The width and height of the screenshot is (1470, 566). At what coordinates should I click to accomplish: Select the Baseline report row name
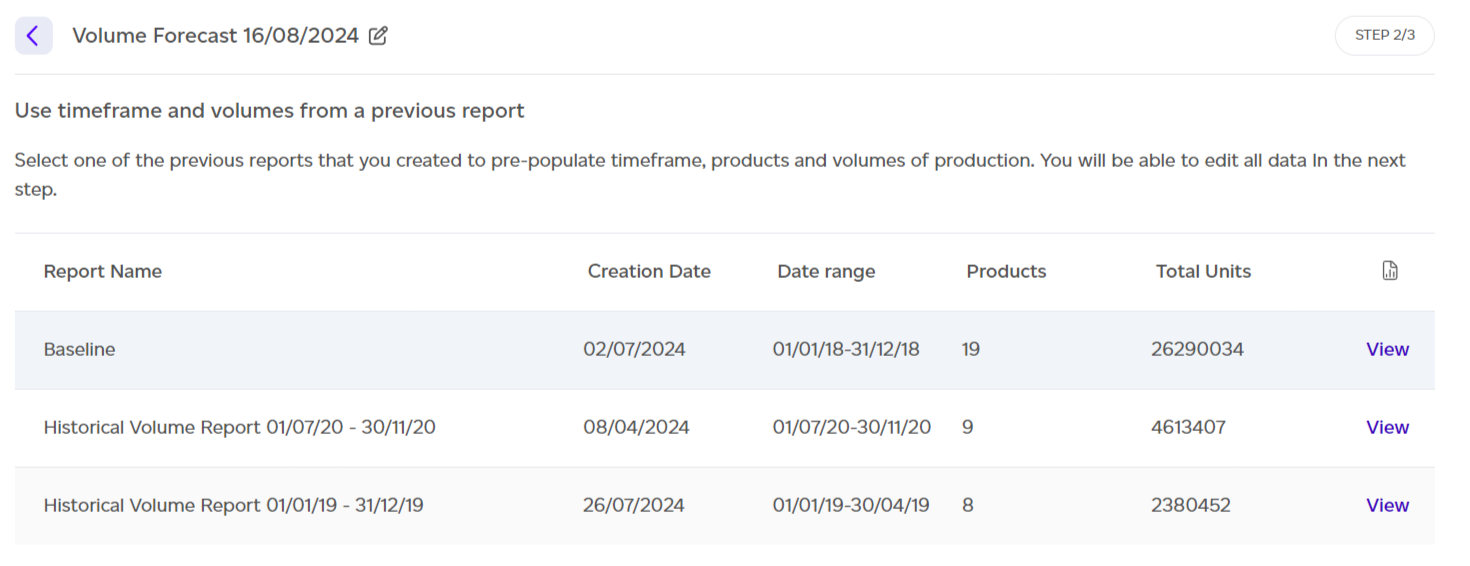pyautogui.click(x=79, y=349)
